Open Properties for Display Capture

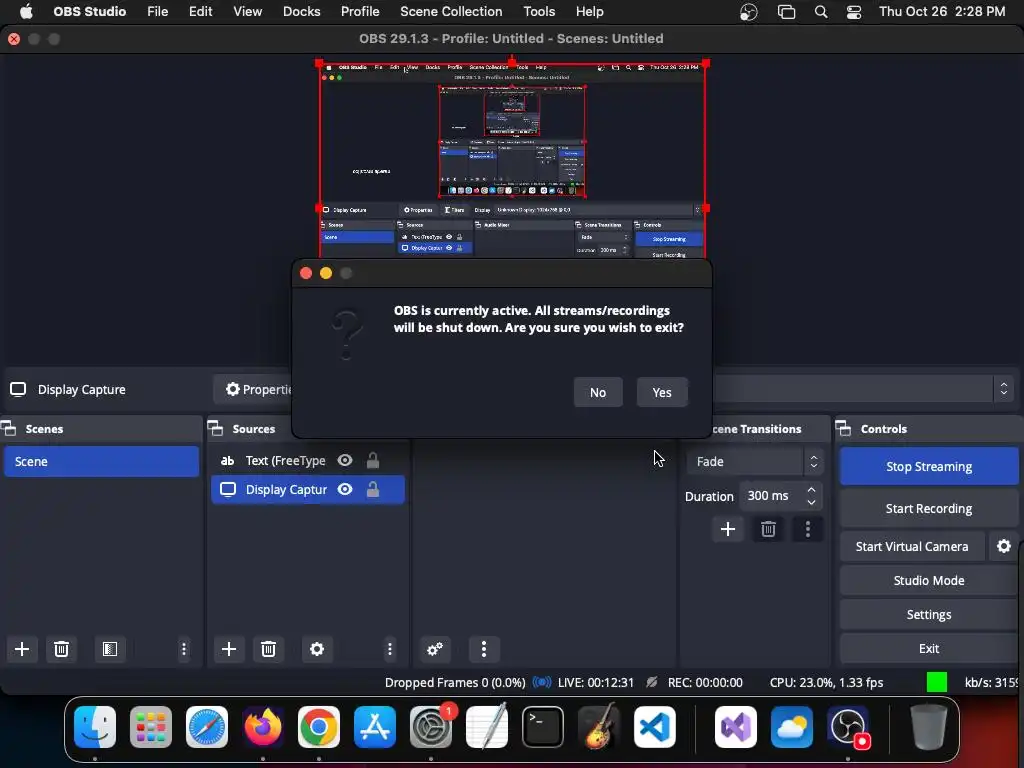click(x=256, y=389)
